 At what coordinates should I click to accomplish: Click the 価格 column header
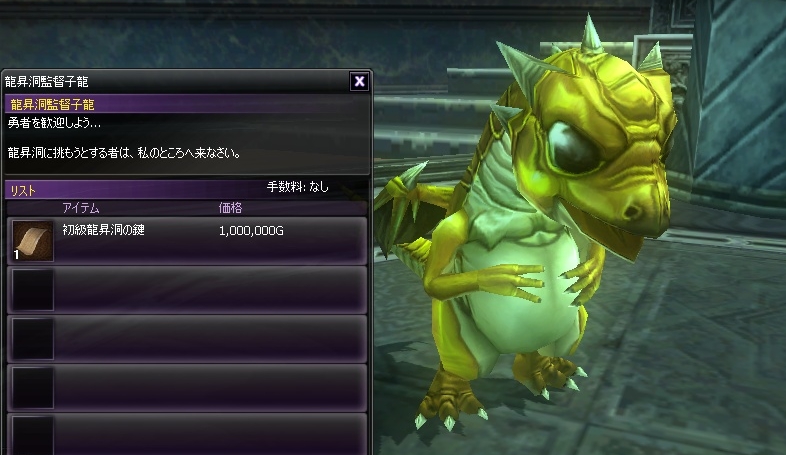pyautogui.click(x=230, y=208)
